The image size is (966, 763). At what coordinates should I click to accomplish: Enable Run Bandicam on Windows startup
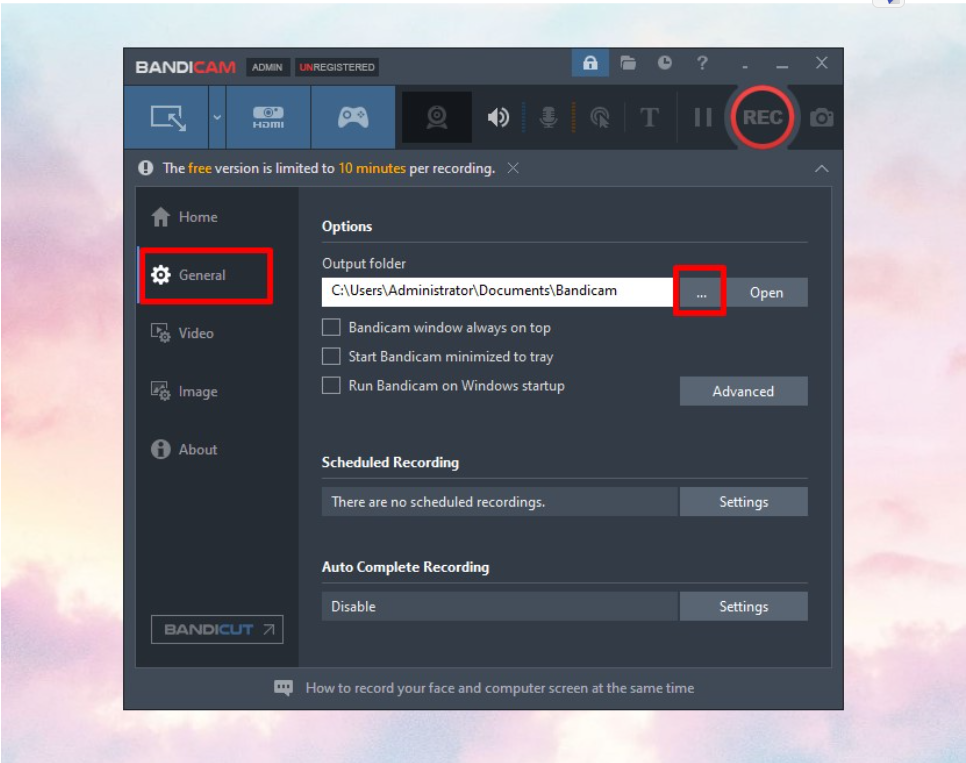[x=331, y=386]
